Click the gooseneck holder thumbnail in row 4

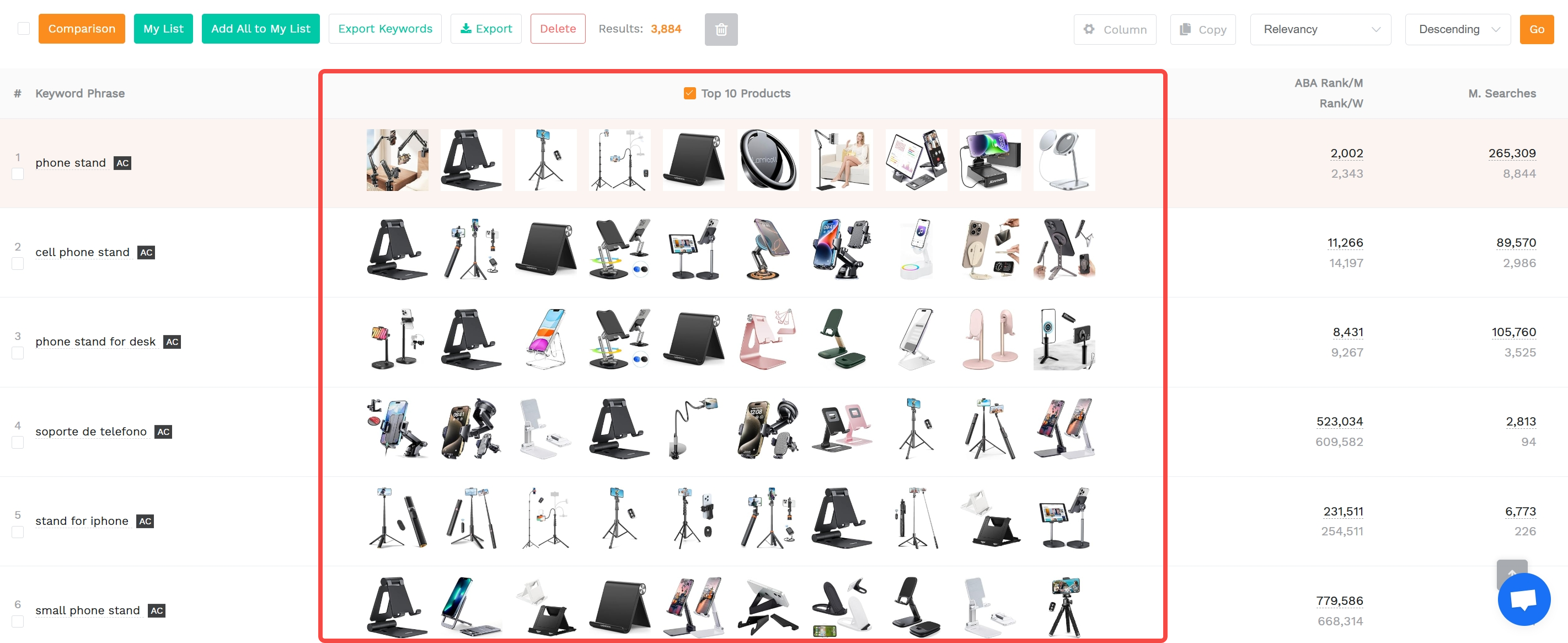tap(693, 429)
